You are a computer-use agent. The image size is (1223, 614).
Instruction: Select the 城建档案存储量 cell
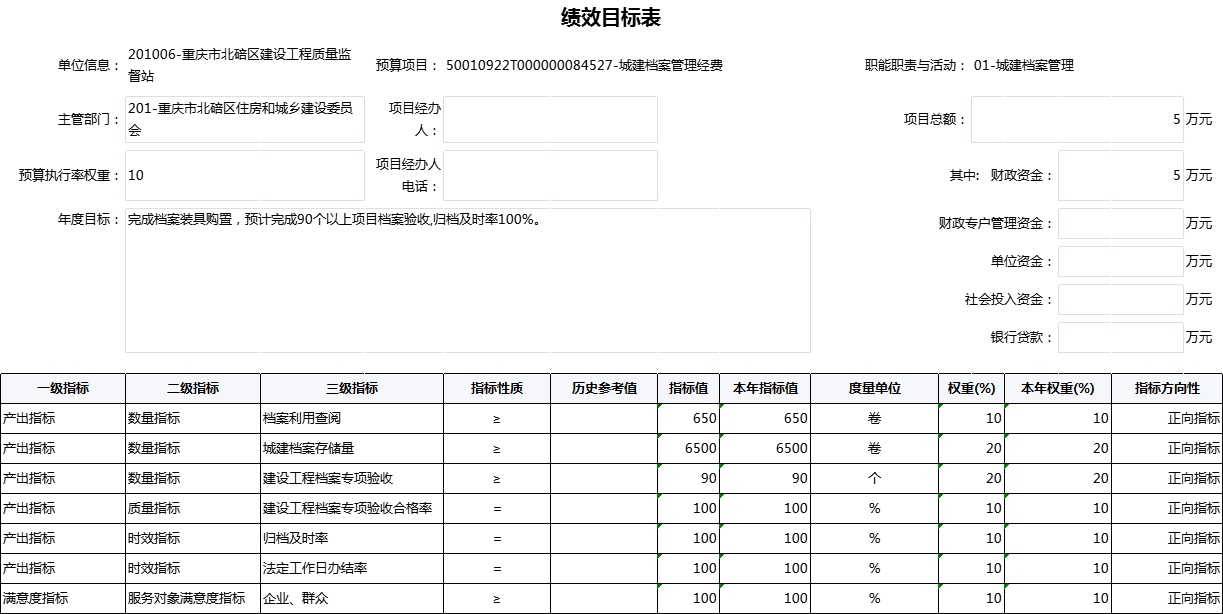pyautogui.click(x=352, y=448)
